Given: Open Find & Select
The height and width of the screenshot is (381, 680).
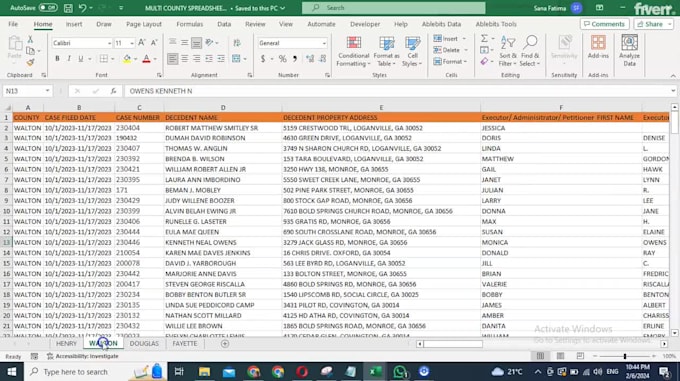Looking at the screenshot, I should click(x=530, y=52).
